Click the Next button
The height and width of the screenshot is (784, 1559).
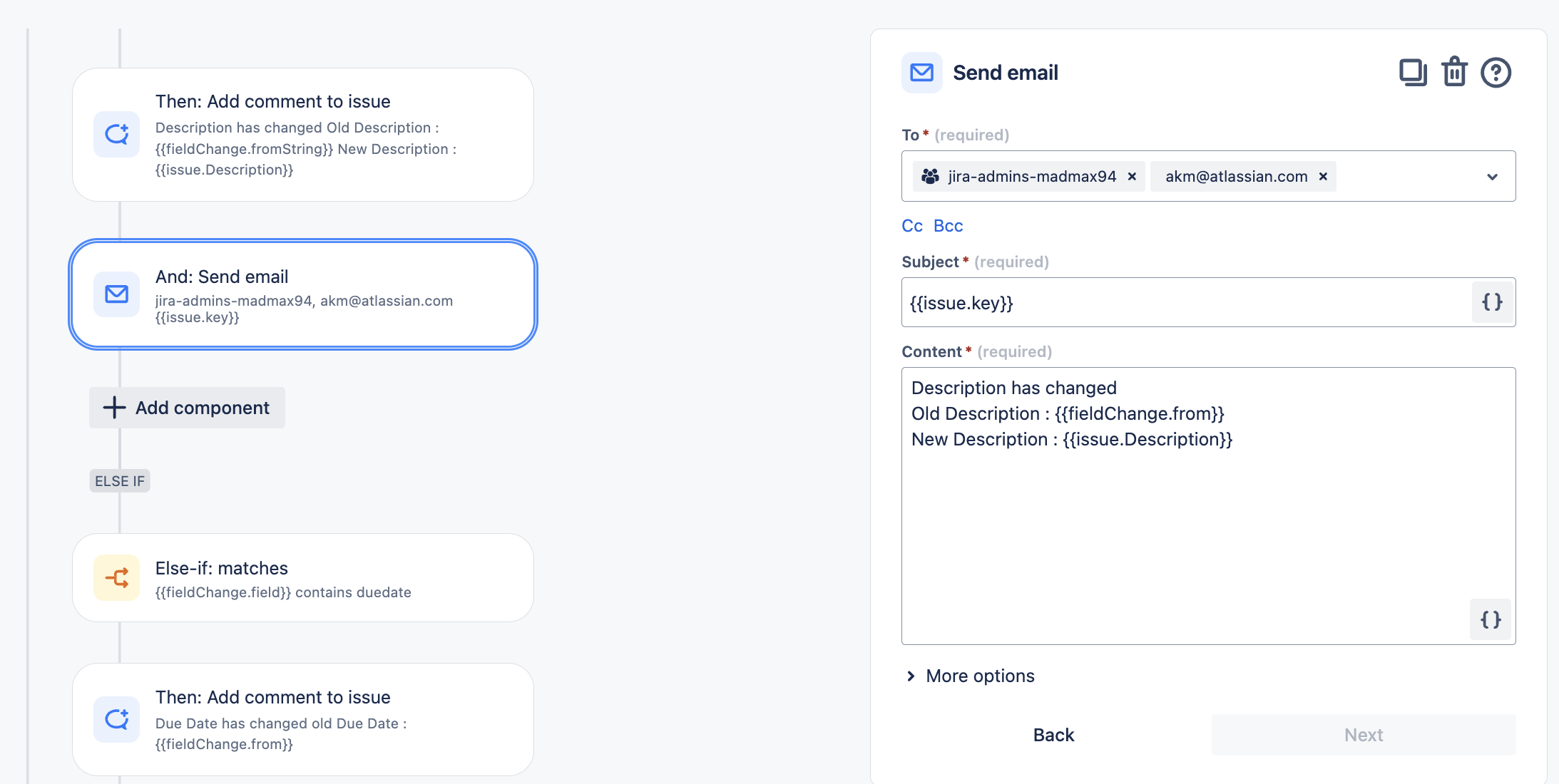click(1363, 735)
